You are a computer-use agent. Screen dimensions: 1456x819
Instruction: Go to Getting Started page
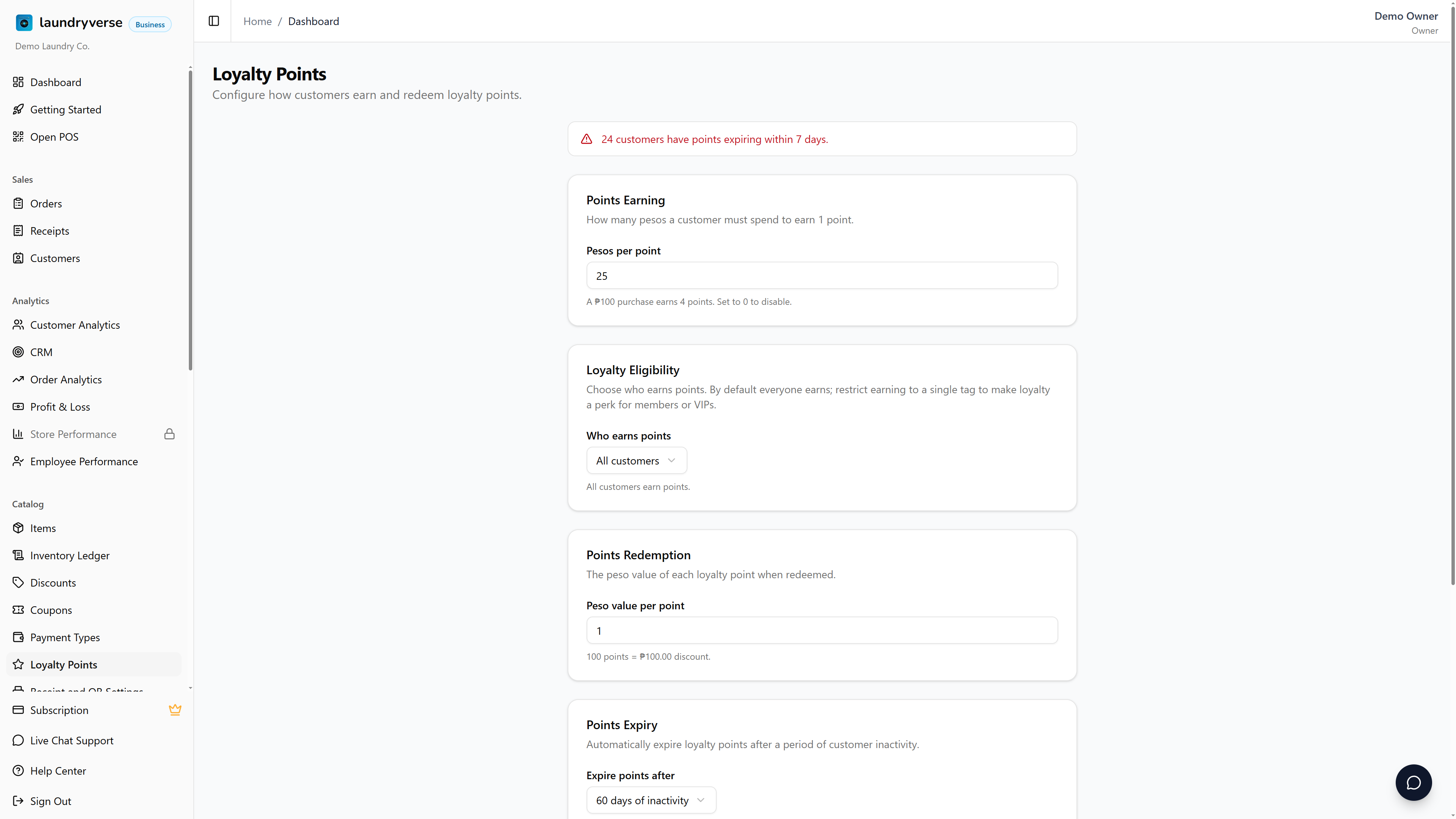point(94,109)
